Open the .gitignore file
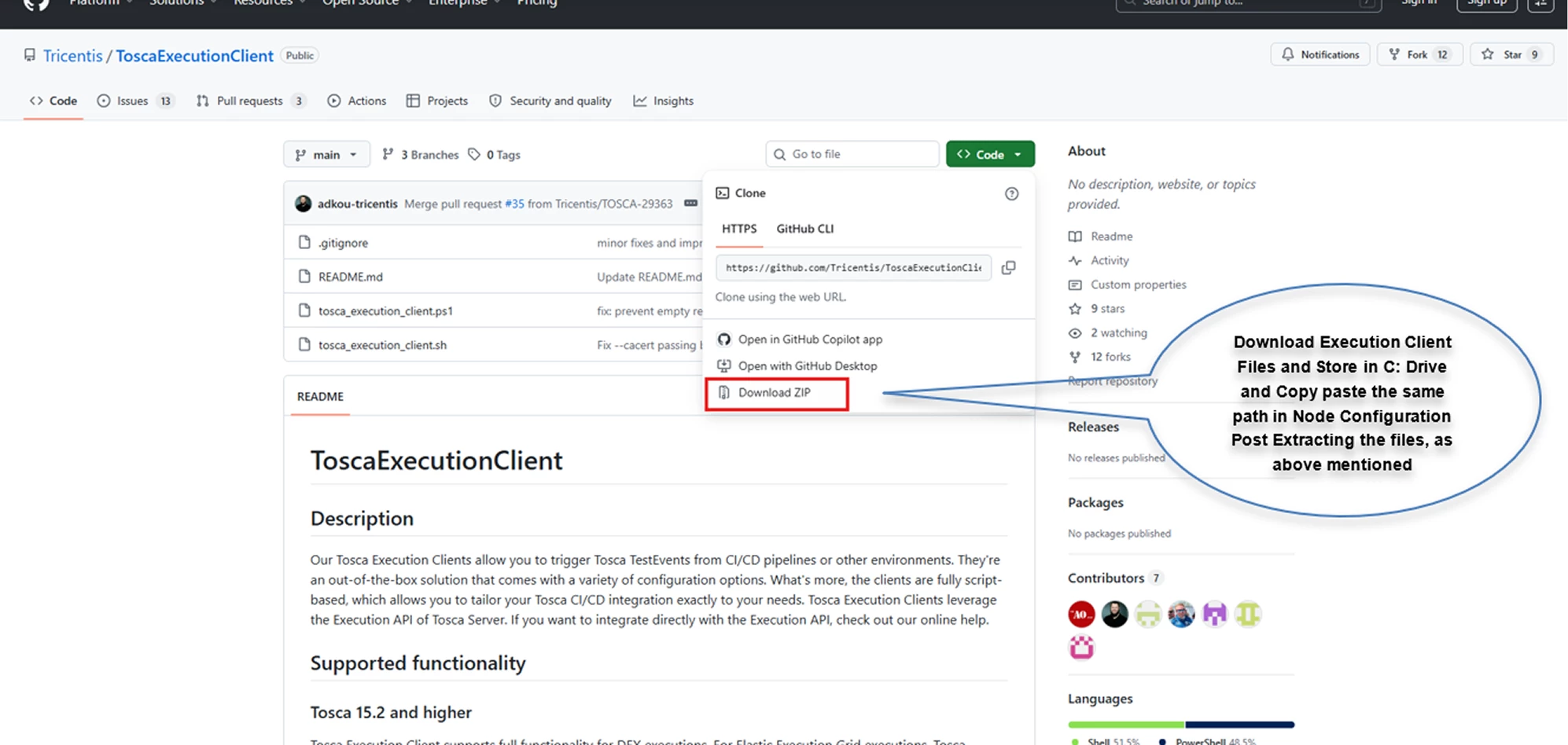 tap(343, 244)
